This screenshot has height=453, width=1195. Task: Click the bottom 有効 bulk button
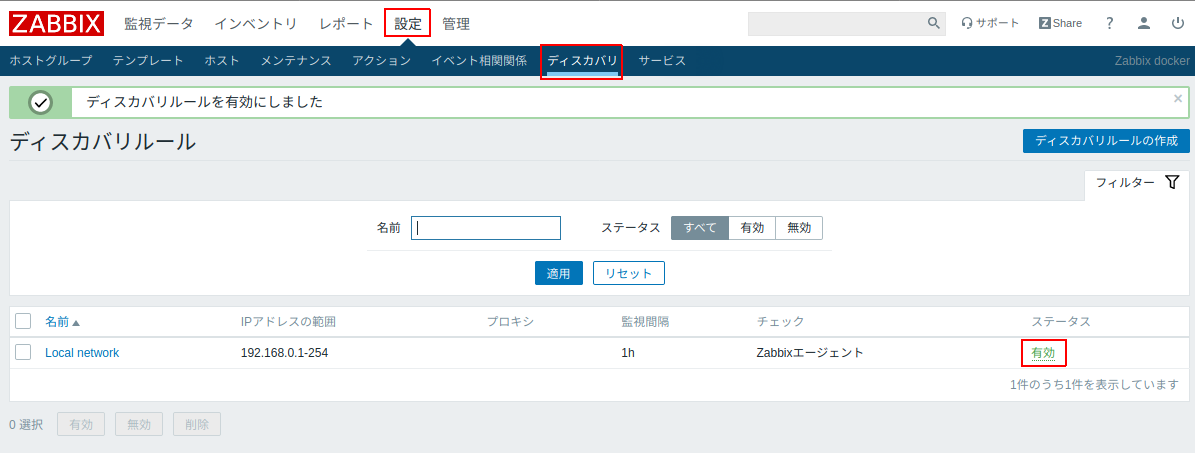(80, 425)
